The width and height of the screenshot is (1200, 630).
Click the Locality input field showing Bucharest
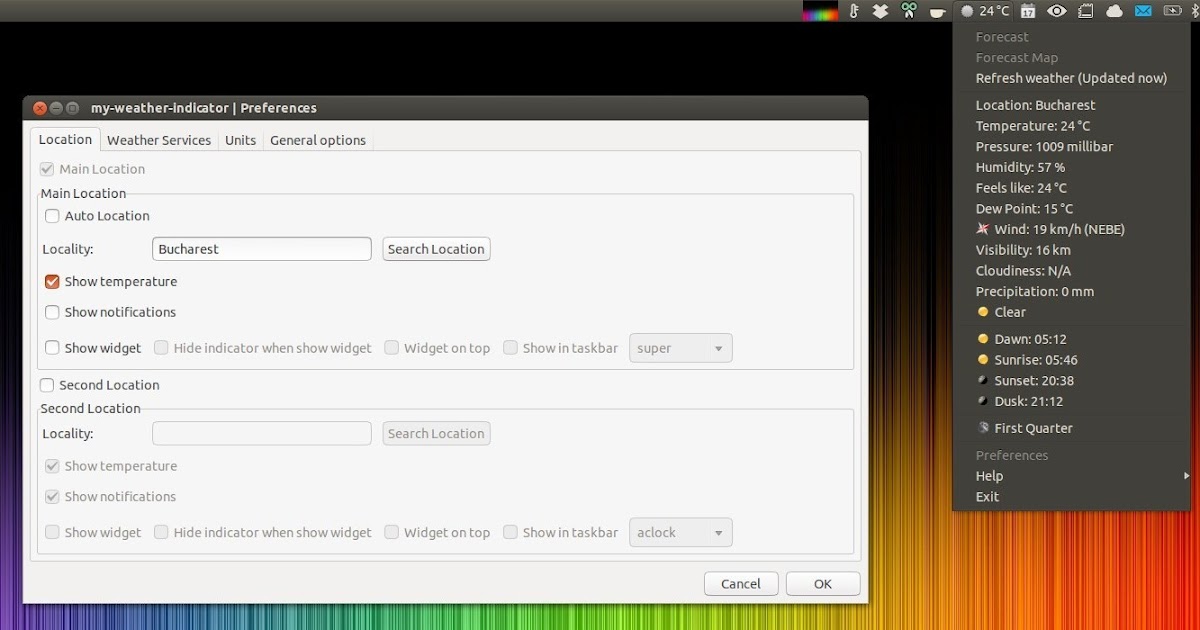(261, 248)
